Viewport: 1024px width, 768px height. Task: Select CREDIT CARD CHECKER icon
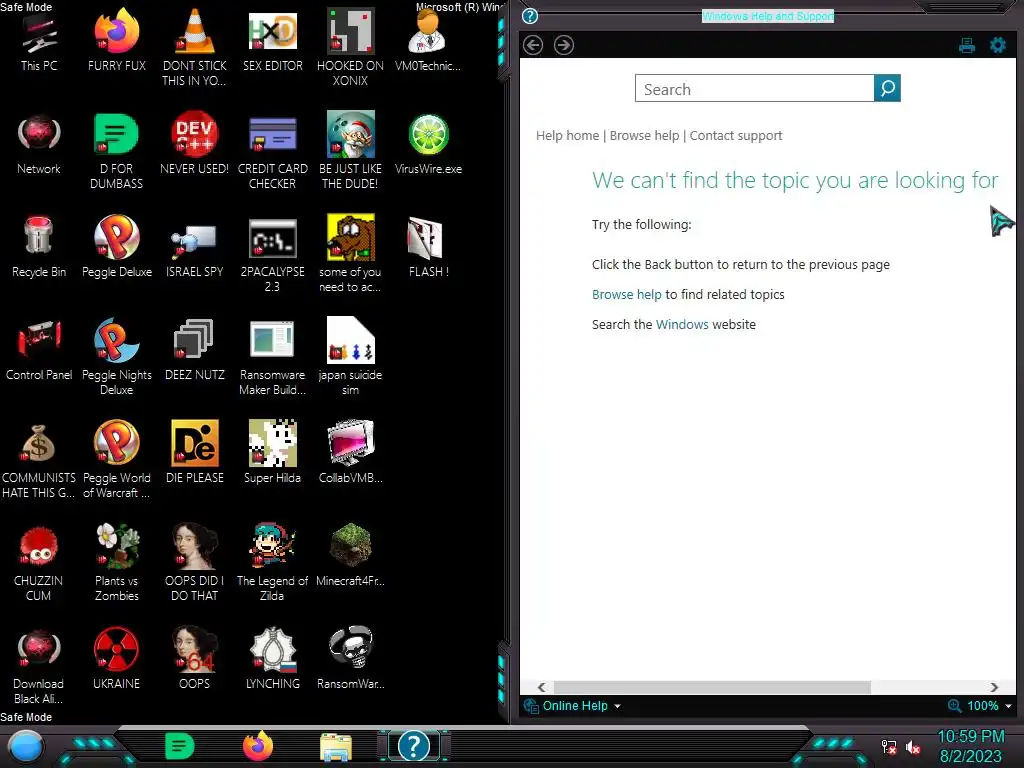[272, 151]
